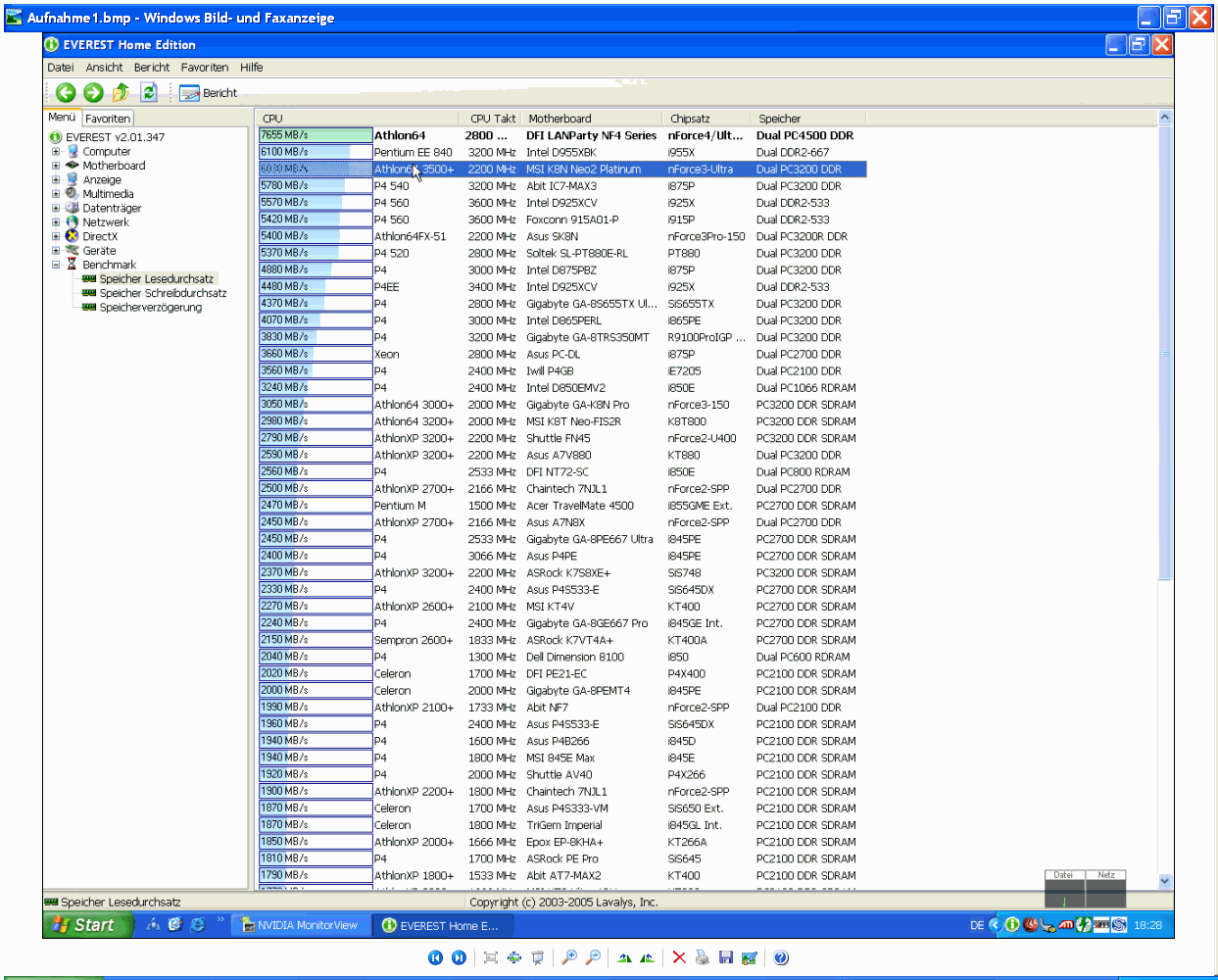This screenshot has height=980, width=1218.
Task: Select the Computer icon in tree
Action: [x=73, y=152]
